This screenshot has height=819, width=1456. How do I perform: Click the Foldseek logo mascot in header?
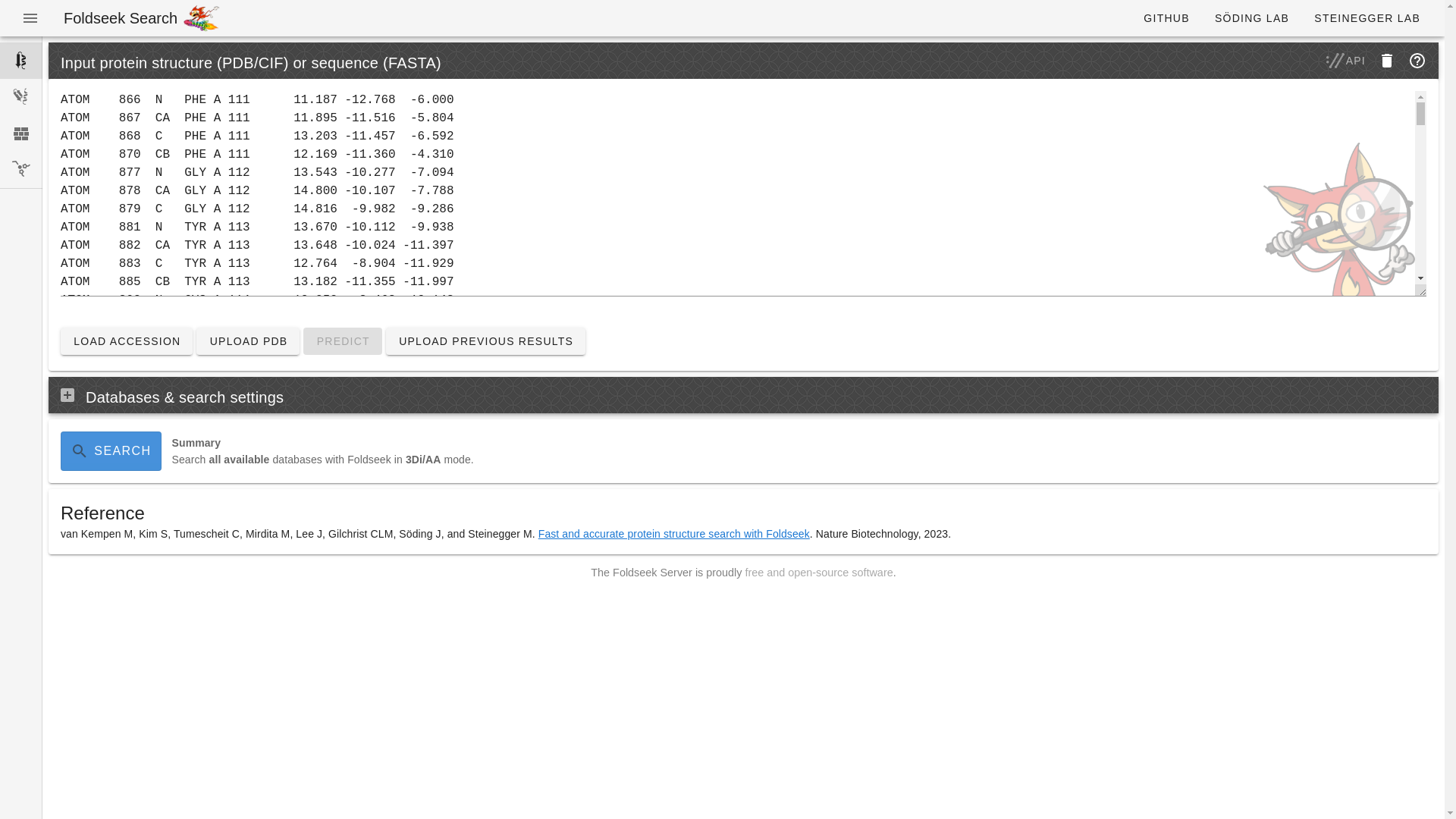pyautogui.click(x=202, y=18)
